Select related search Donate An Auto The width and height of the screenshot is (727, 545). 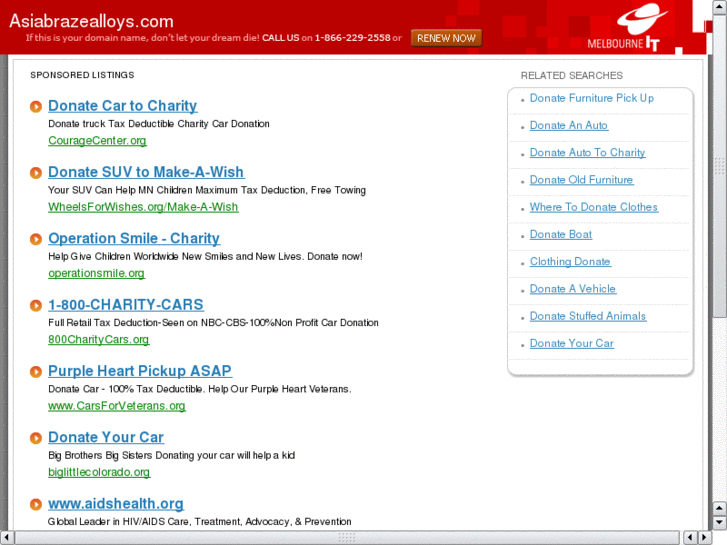pyautogui.click(x=569, y=125)
